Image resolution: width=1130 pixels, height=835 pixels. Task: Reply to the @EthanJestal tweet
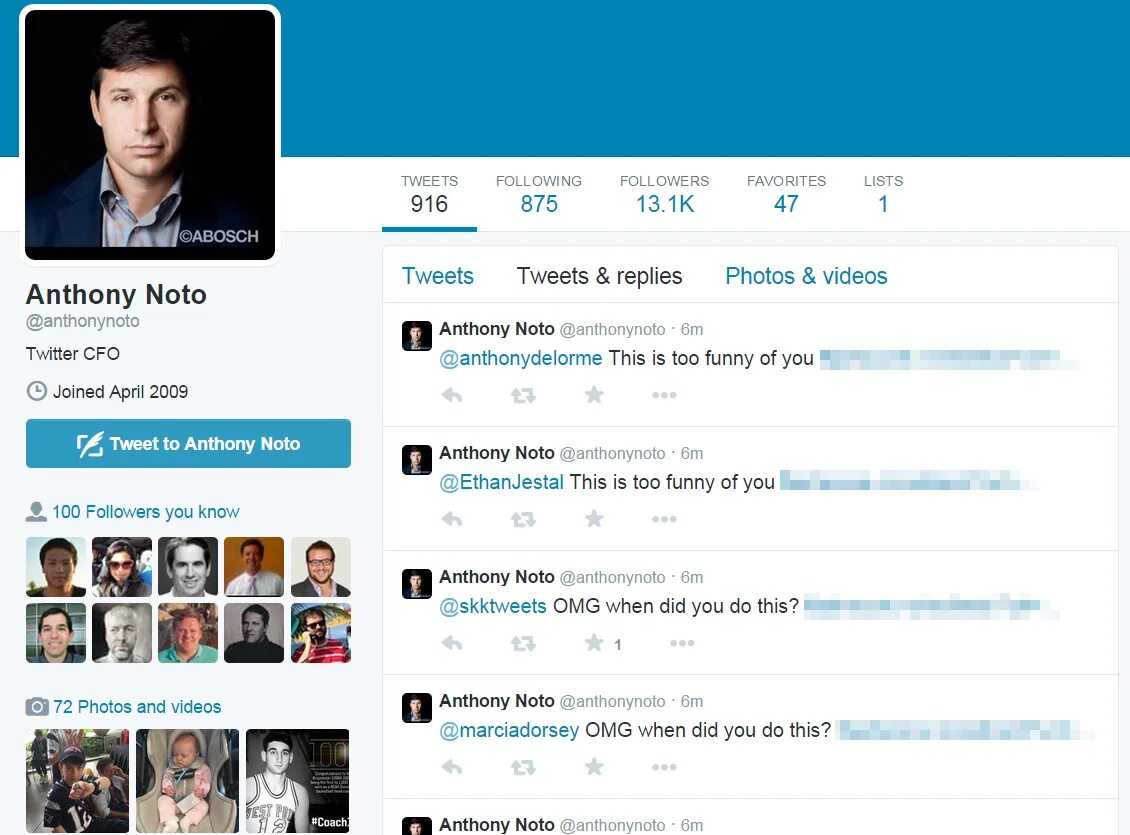pos(452,519)
